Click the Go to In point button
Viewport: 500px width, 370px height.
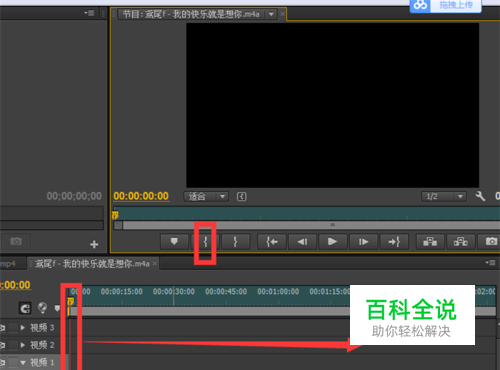(272, 241)
